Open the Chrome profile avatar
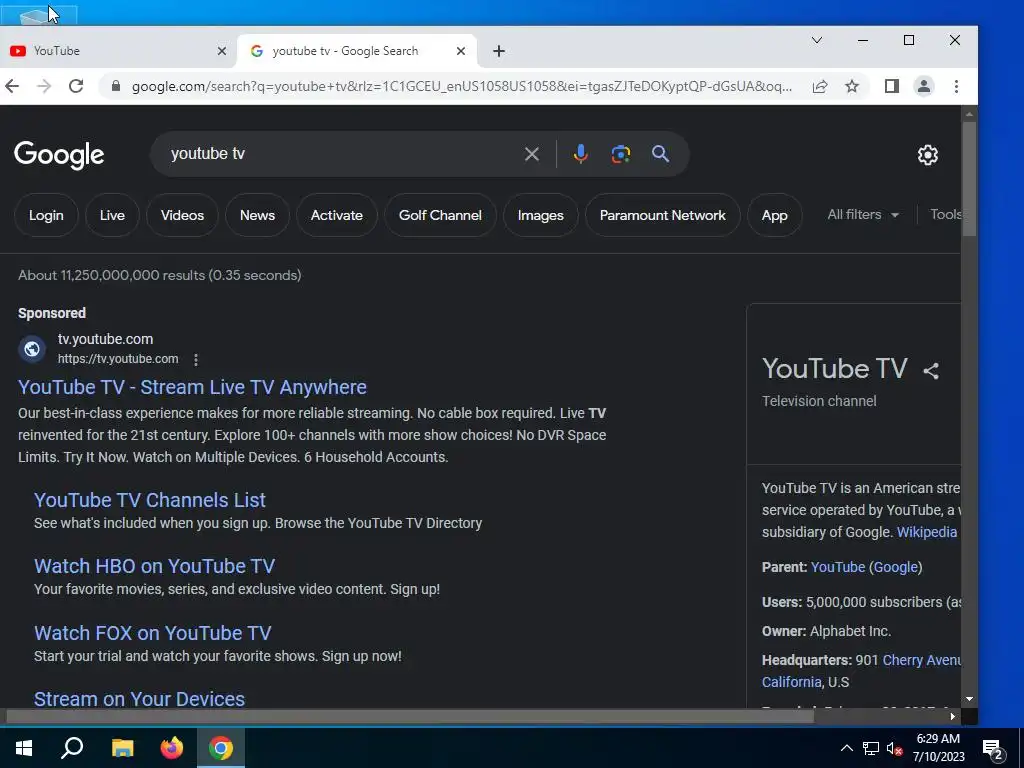This screenshot has width=1024, height=768. [923, 86]
